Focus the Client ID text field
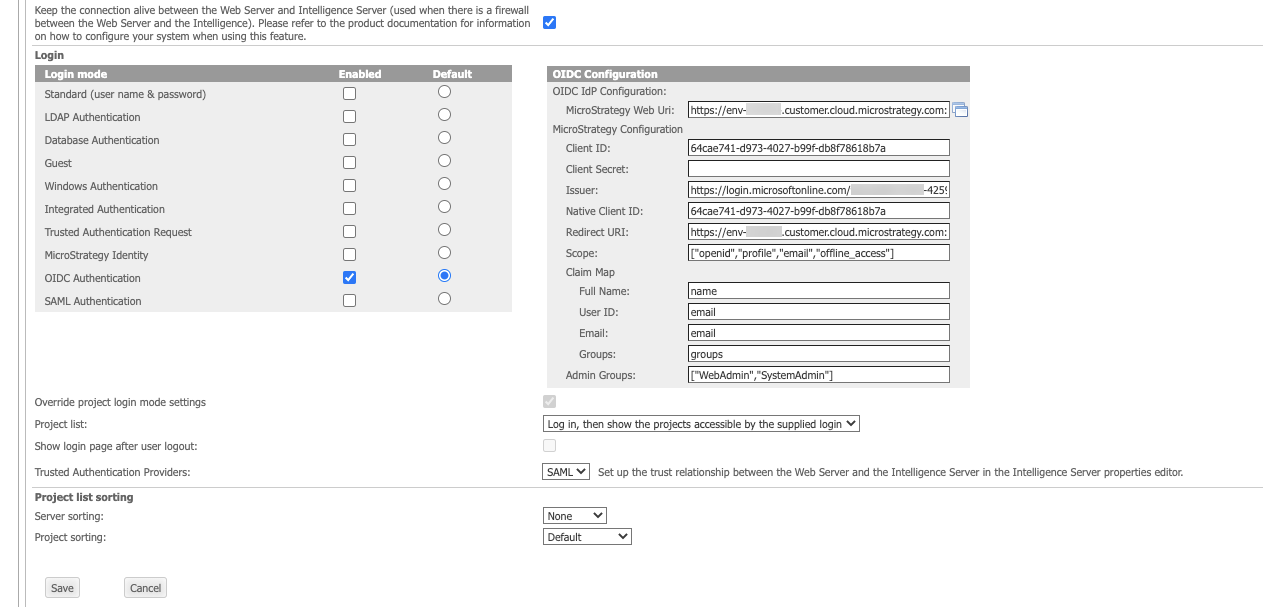This screenshot has width=1263, height=607. tap(818, 148)
